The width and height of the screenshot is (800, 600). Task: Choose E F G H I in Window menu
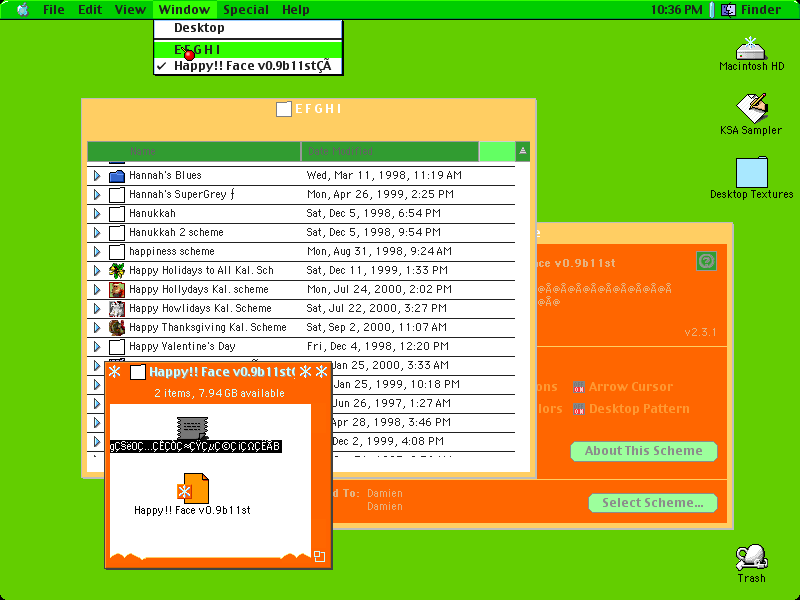click(x=248, y=49)
